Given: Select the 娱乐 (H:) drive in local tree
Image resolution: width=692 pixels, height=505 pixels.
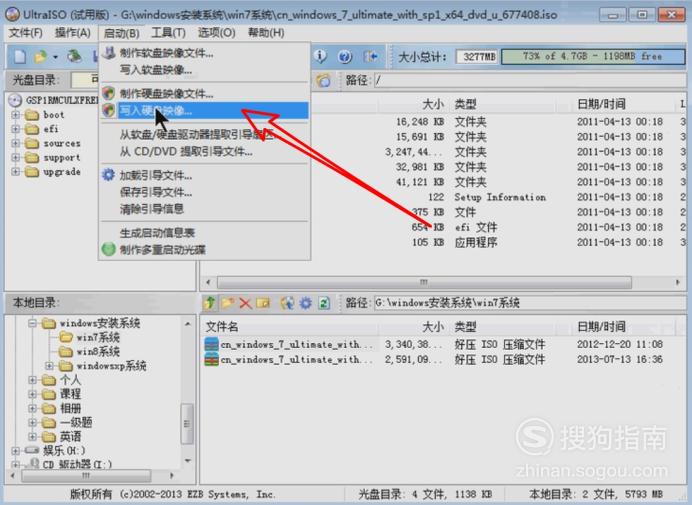Looking at the screenshot, I should tap(55, 451).
